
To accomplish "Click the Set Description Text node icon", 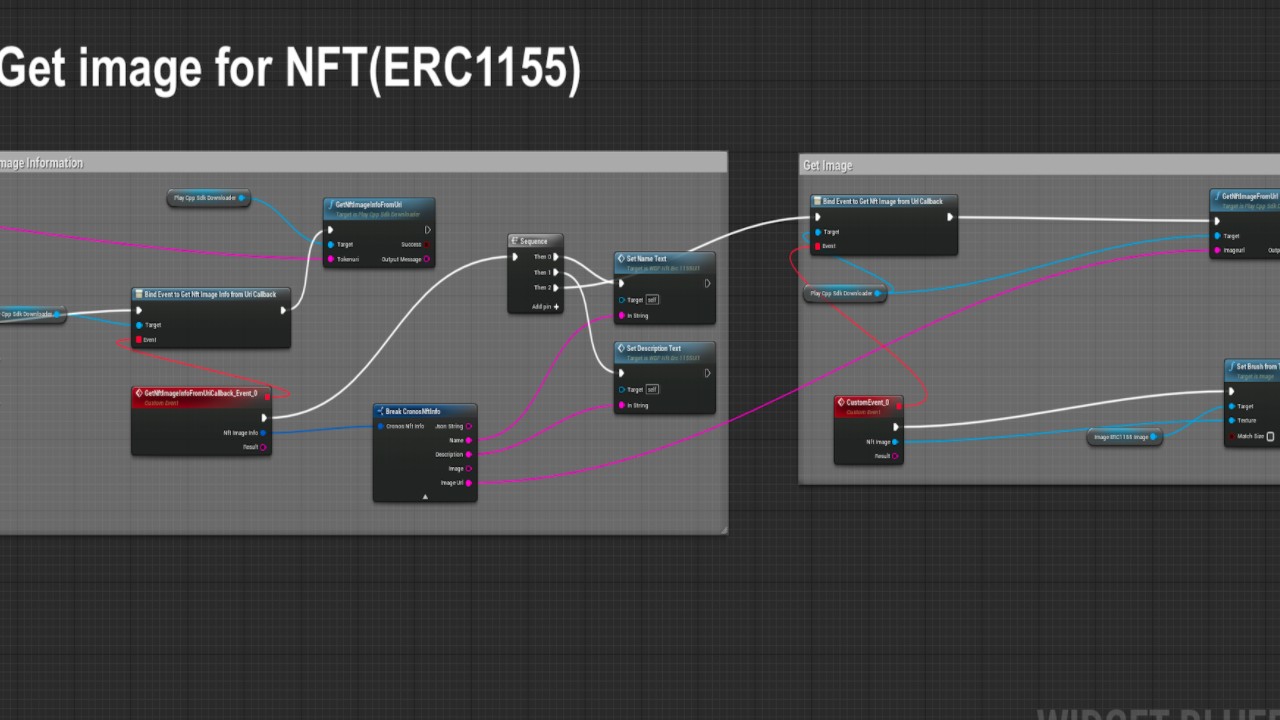I will (x=621, y=348).
